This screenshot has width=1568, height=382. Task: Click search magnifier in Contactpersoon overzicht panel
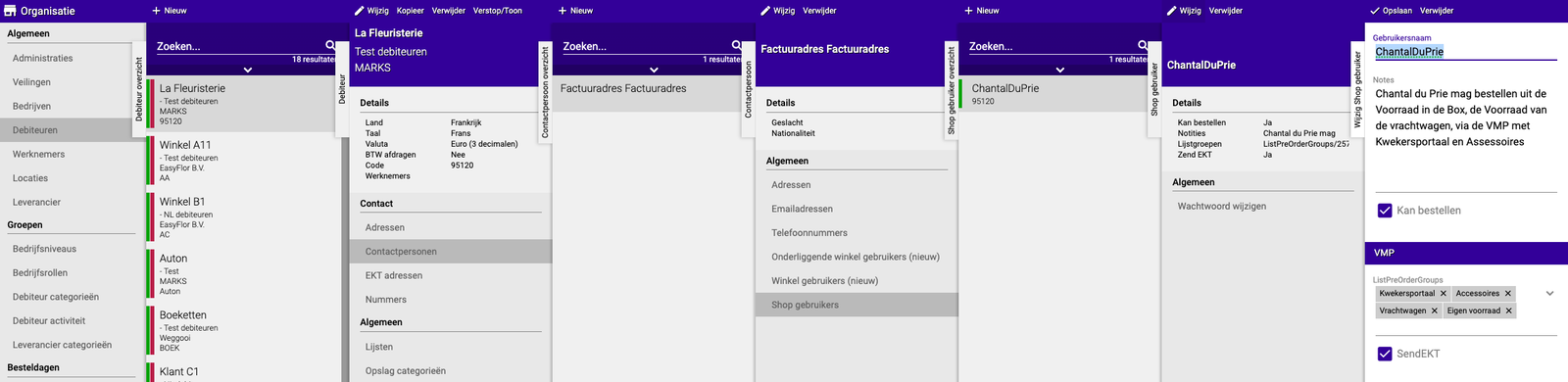pyautogui.click(x=736, y=45)
